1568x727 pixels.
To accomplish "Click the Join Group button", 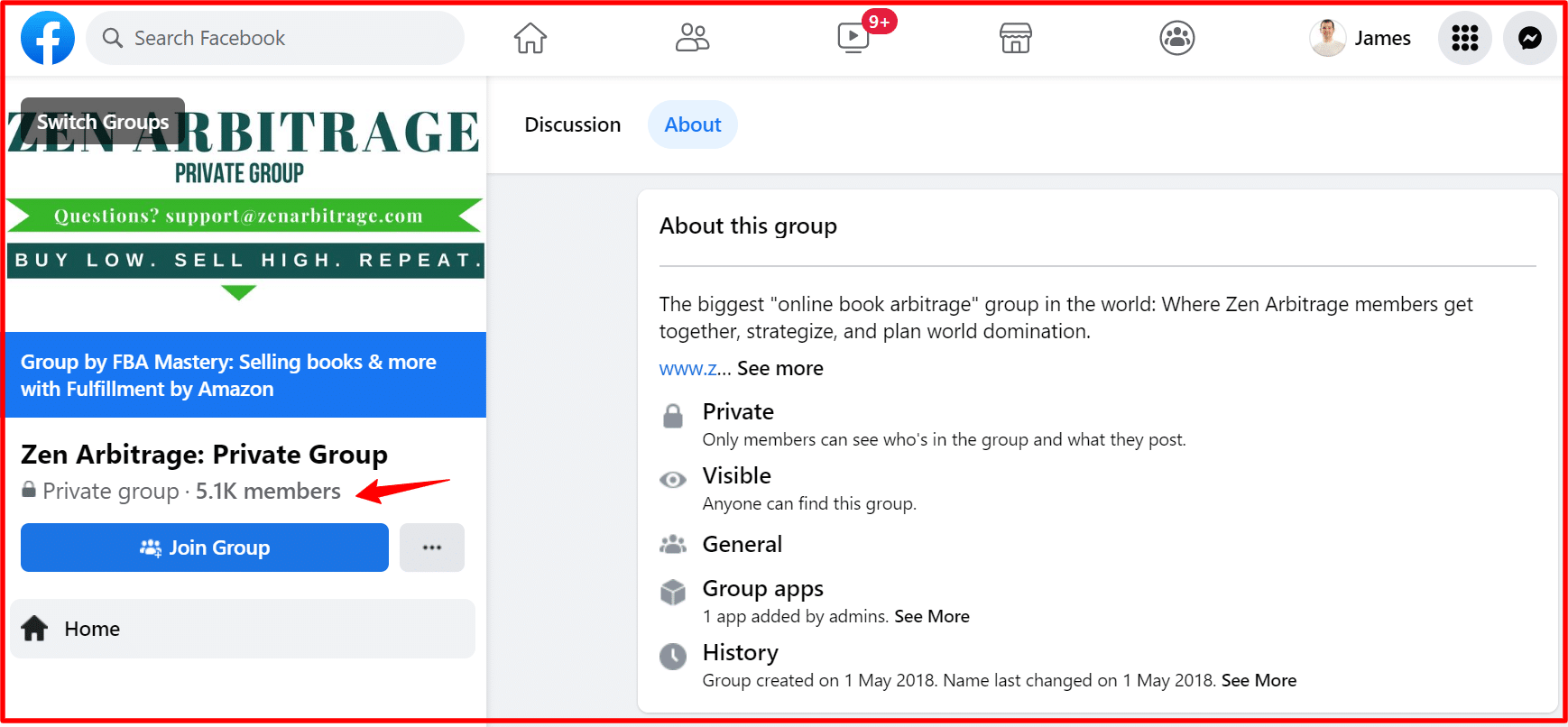I will click(x=205, y=548).
